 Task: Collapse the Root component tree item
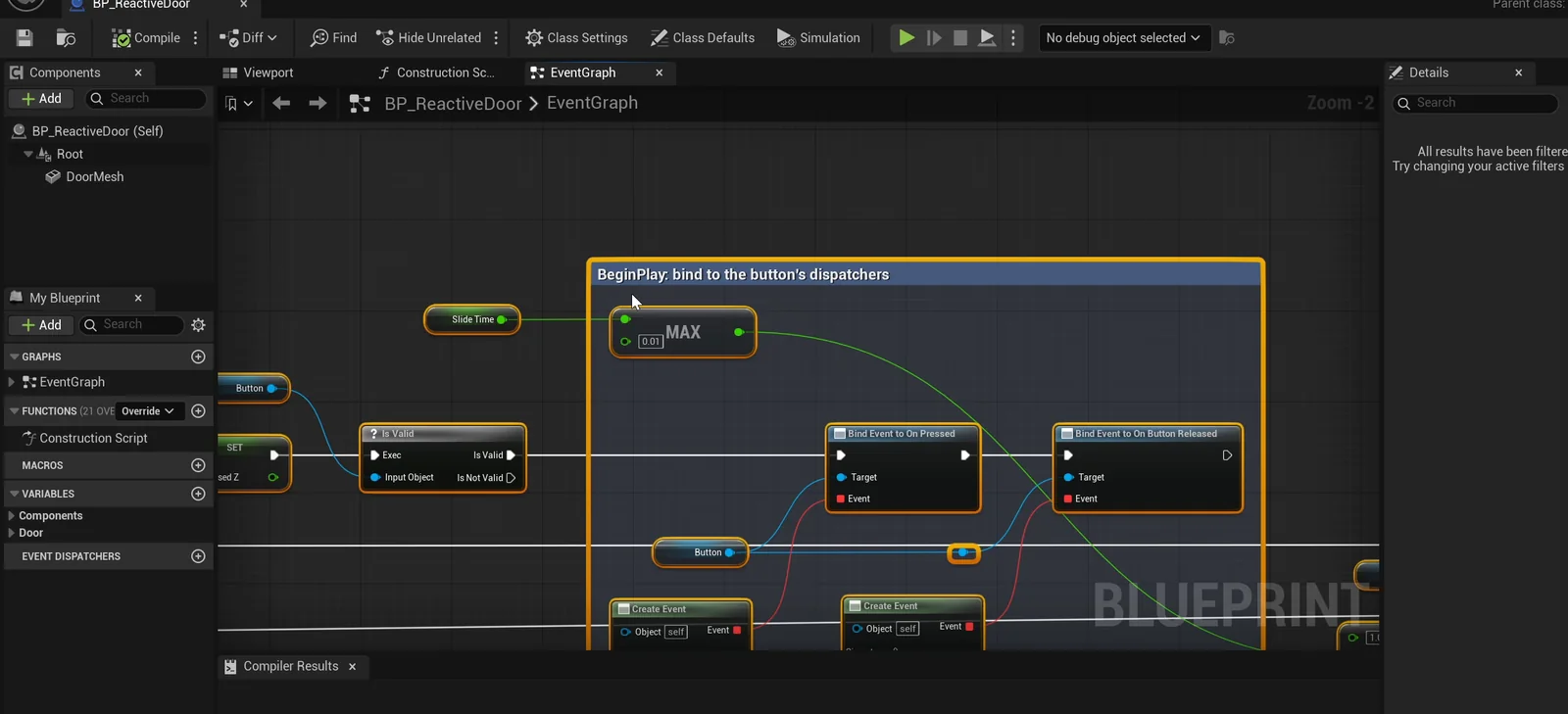click(27, 154)
